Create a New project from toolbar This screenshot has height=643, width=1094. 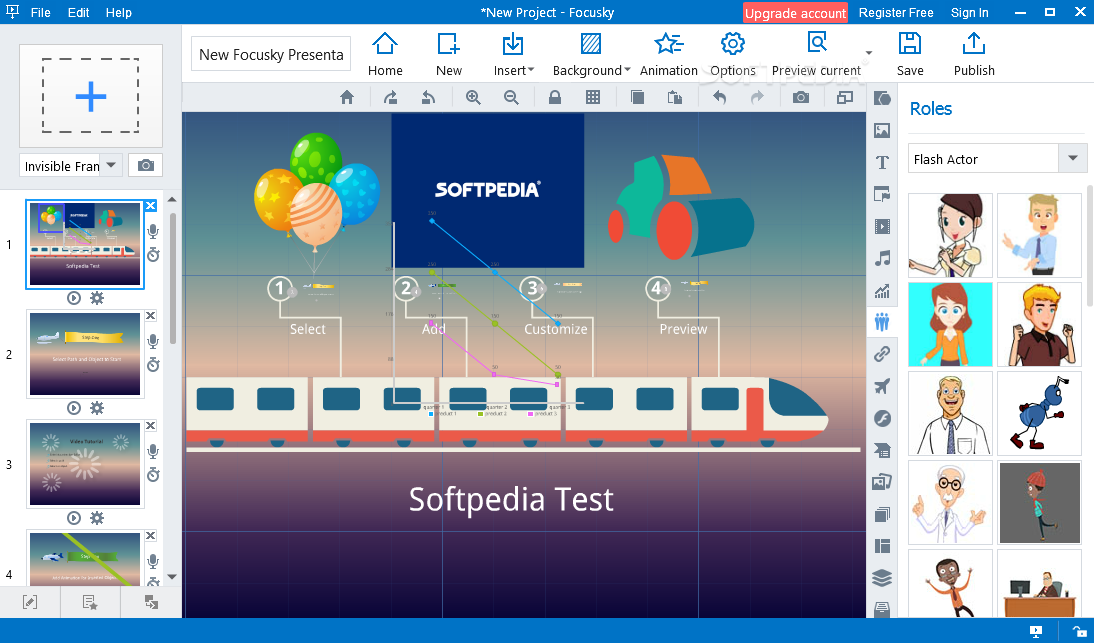coord(449,54)
